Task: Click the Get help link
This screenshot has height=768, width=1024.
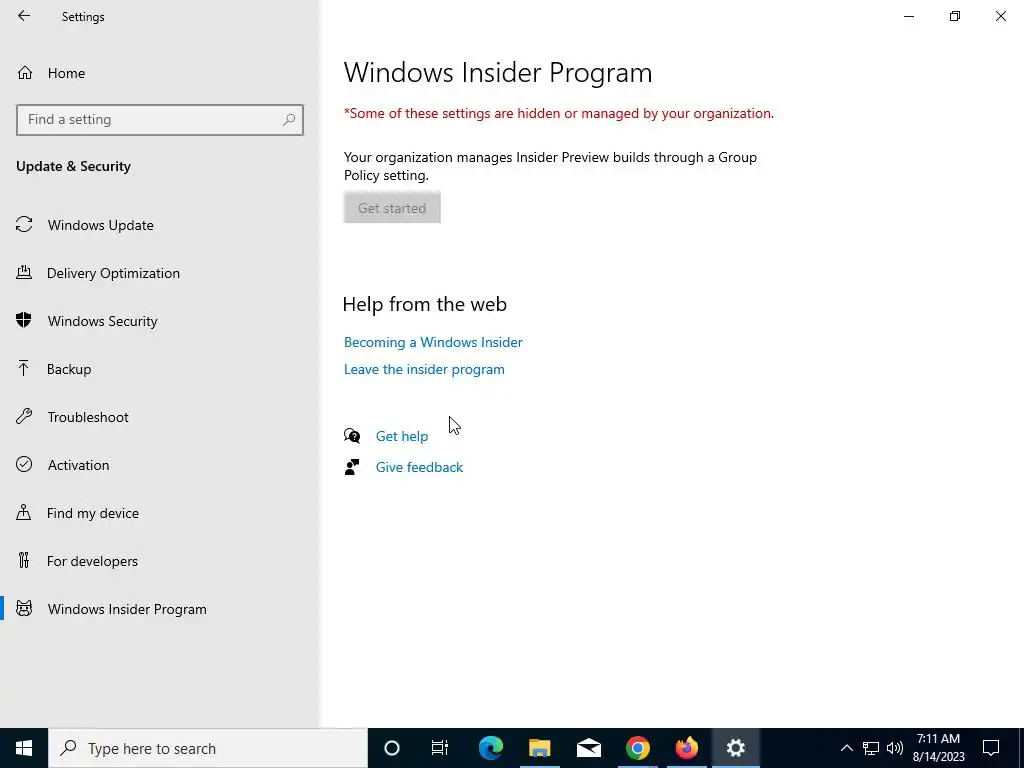Action: click(402, 436)
